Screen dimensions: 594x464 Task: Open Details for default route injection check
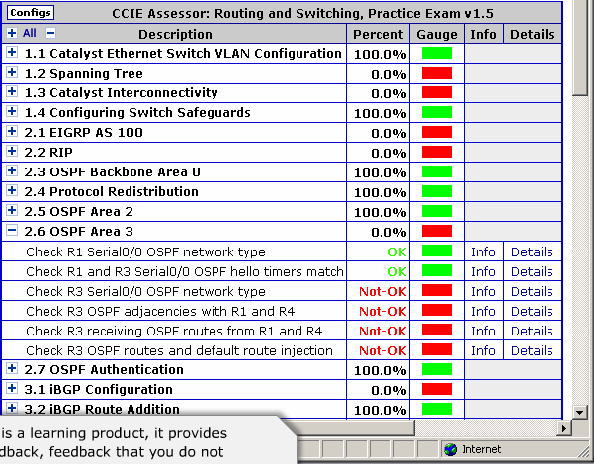click(x=532, y=350)
